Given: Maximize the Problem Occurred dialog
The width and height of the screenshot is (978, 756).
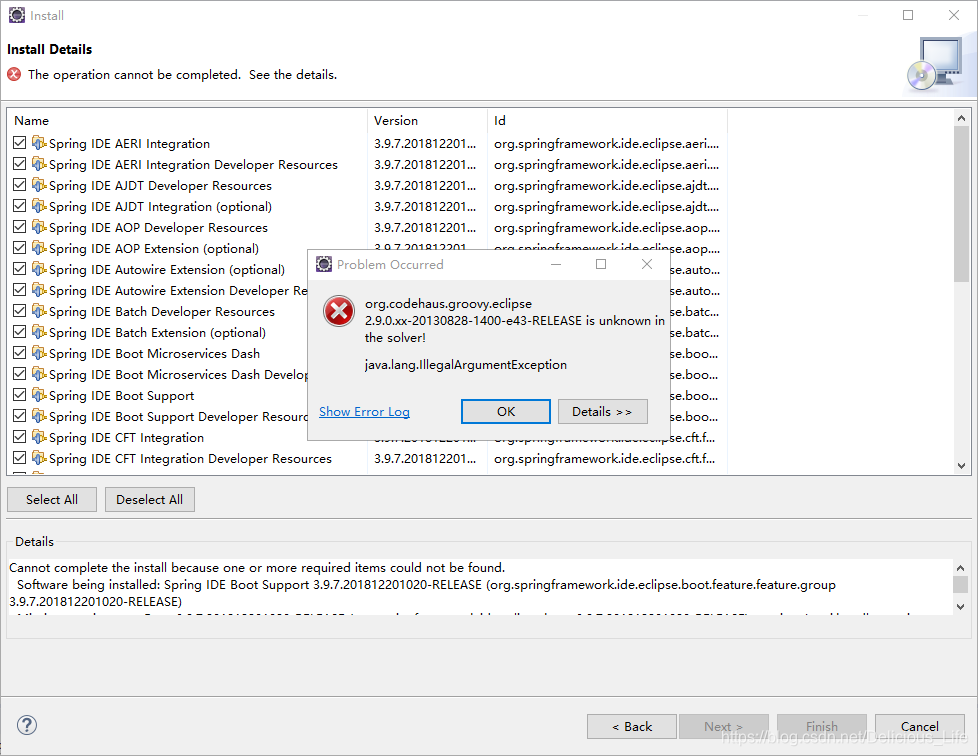Looking at the screenshot, I should (601, 264).
